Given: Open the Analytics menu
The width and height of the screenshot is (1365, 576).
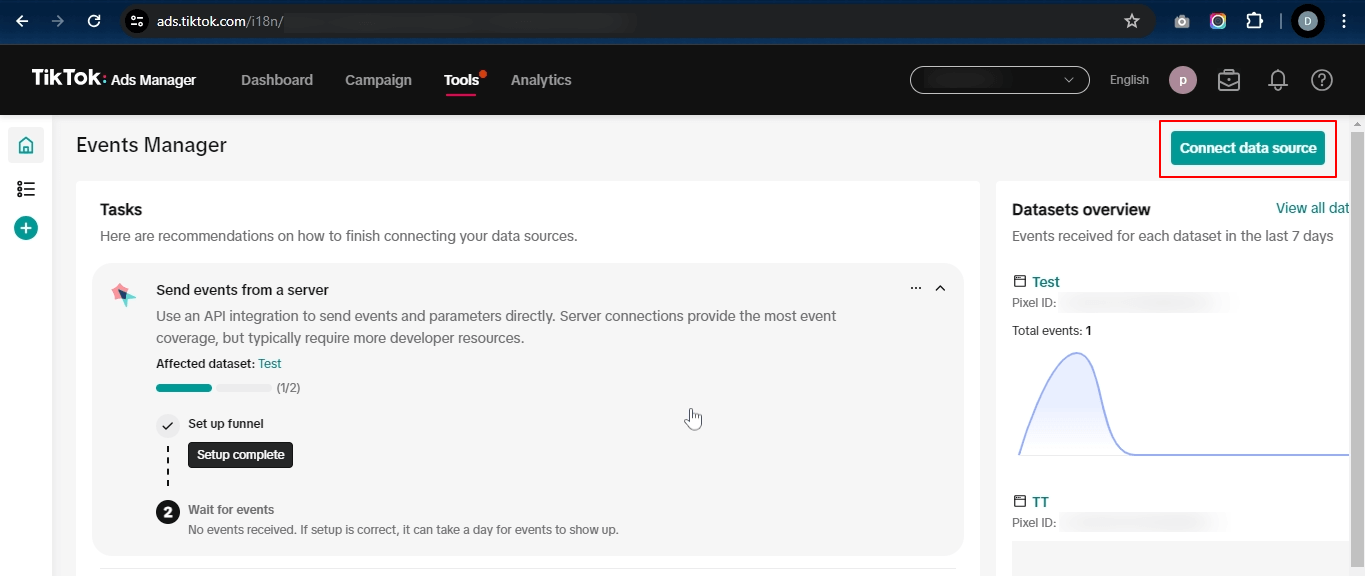Looking at the screenshot, I should point(541,80).
